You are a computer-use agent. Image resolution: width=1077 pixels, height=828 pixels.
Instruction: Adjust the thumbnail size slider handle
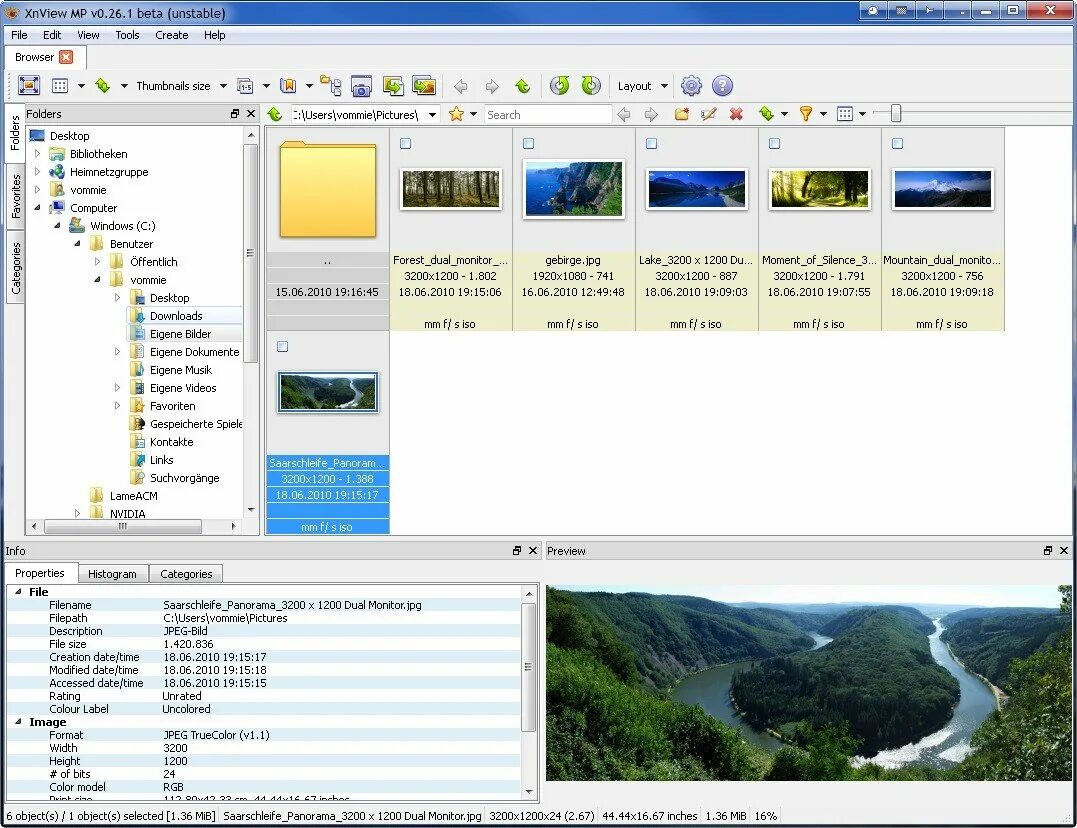[x=896, y=113]
